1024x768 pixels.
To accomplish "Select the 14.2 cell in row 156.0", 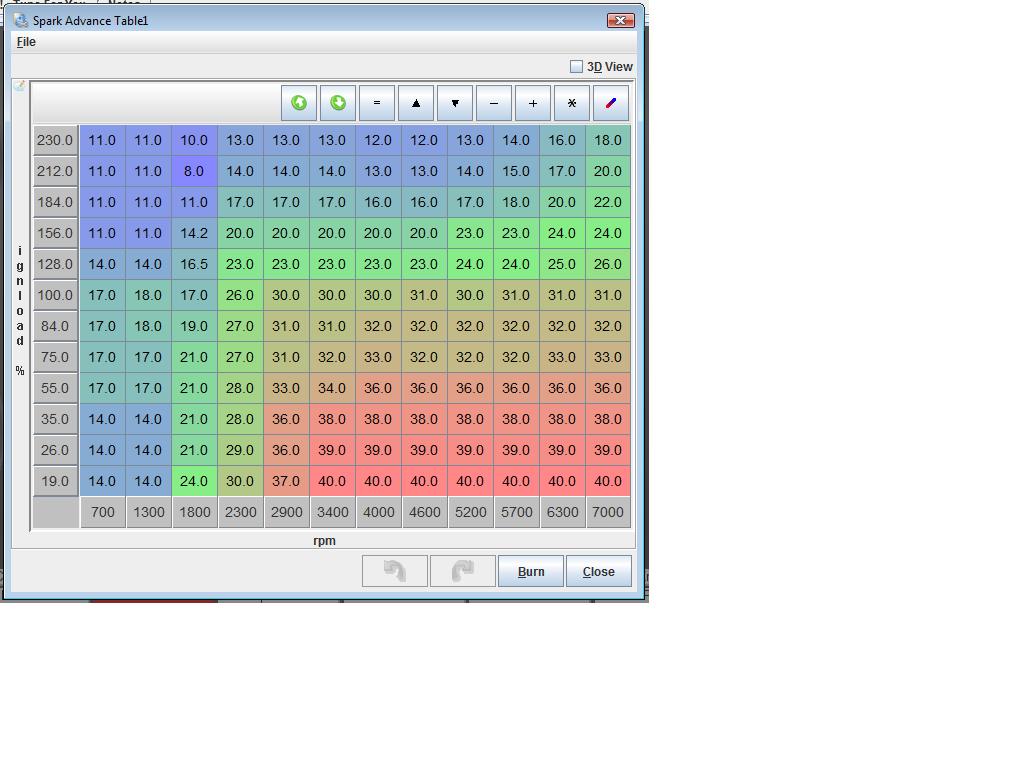I will (x=194, y=233).
